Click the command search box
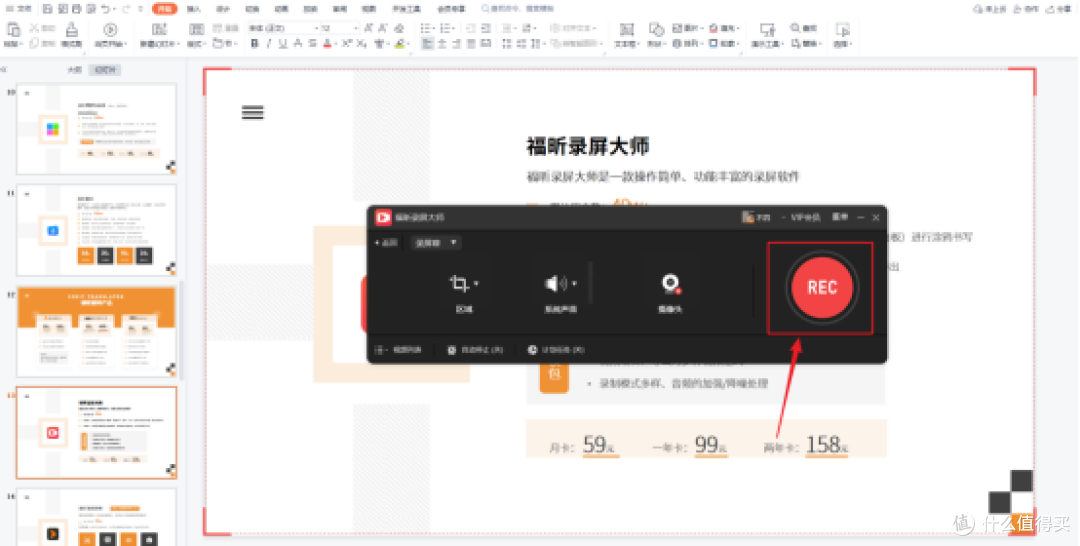 point(517,9)
